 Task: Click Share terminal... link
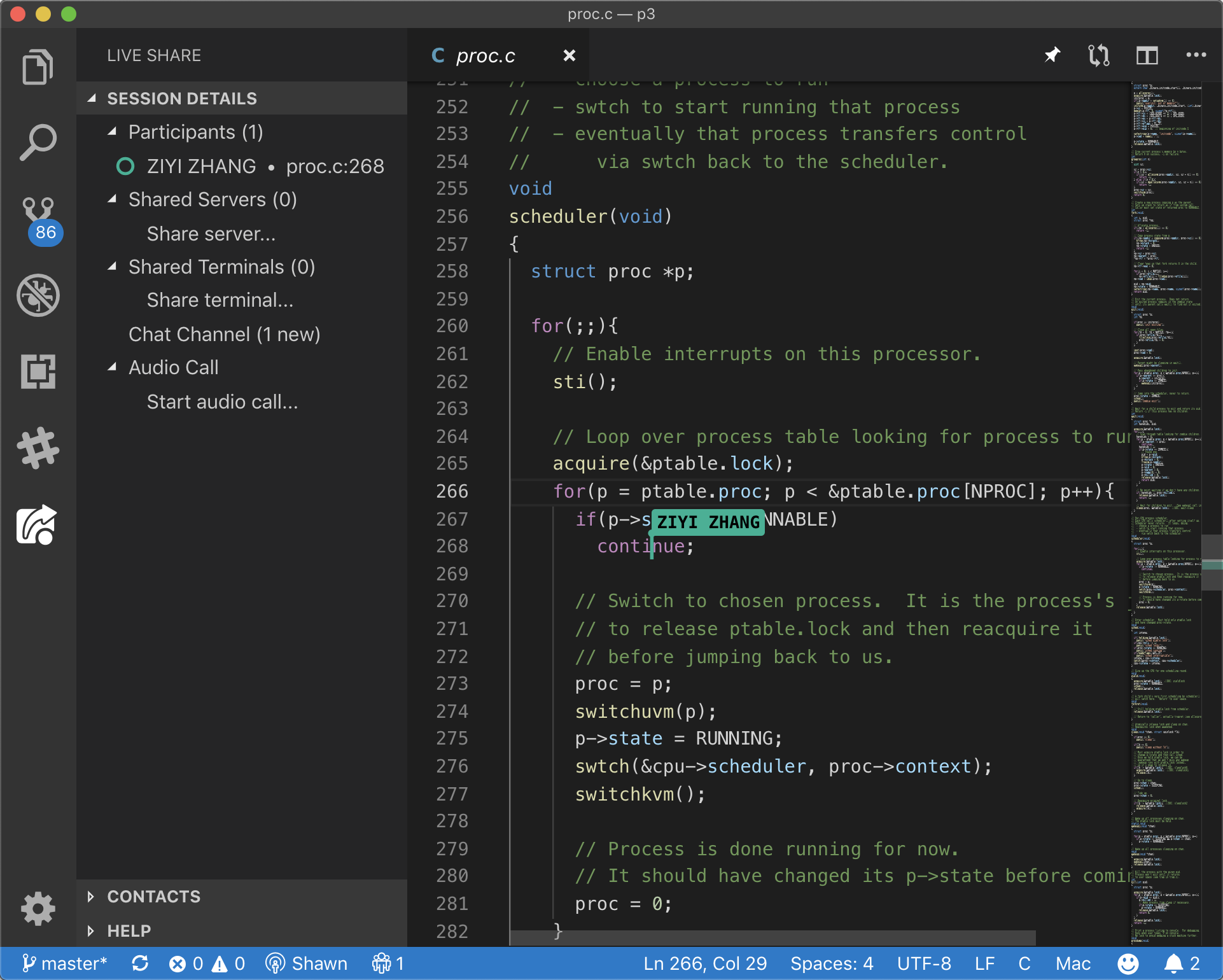220,300
